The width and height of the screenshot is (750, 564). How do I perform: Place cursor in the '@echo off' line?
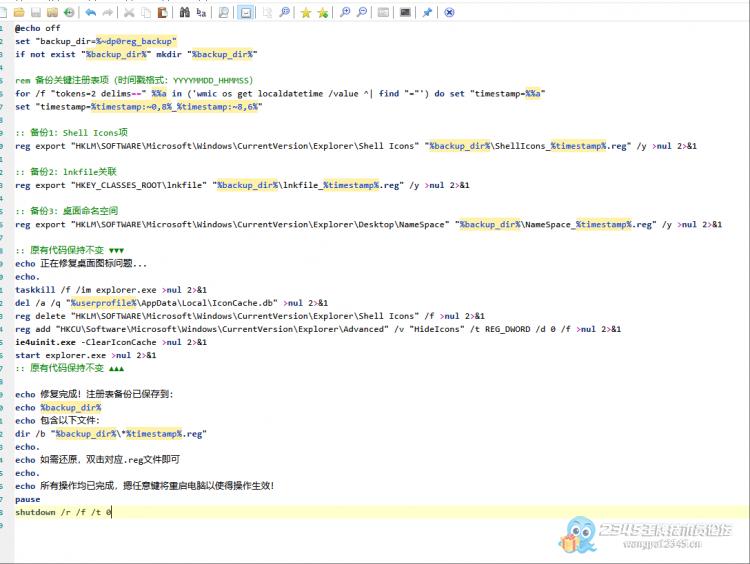tap(38, 28)
